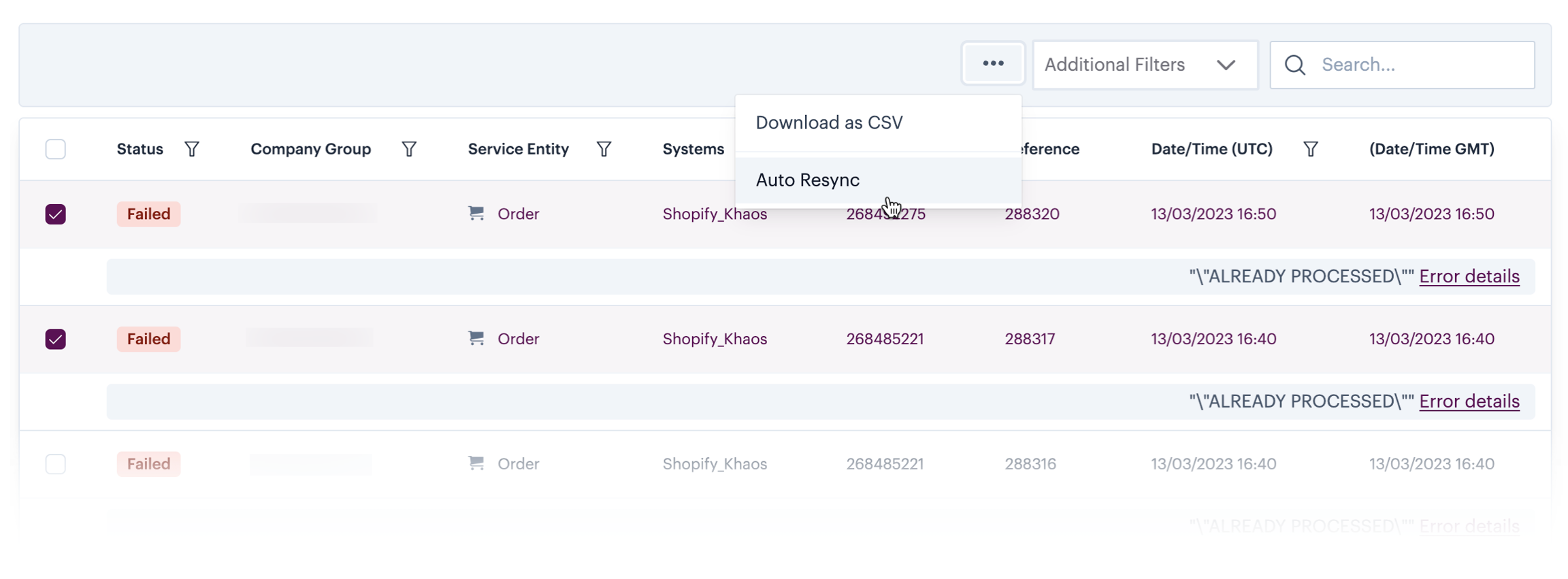Click the Failed badge on row 288317

148,339
